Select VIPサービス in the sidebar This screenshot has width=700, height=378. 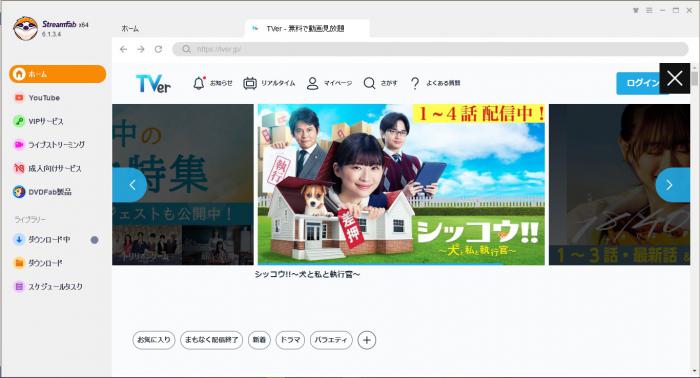tap(39, 121)
